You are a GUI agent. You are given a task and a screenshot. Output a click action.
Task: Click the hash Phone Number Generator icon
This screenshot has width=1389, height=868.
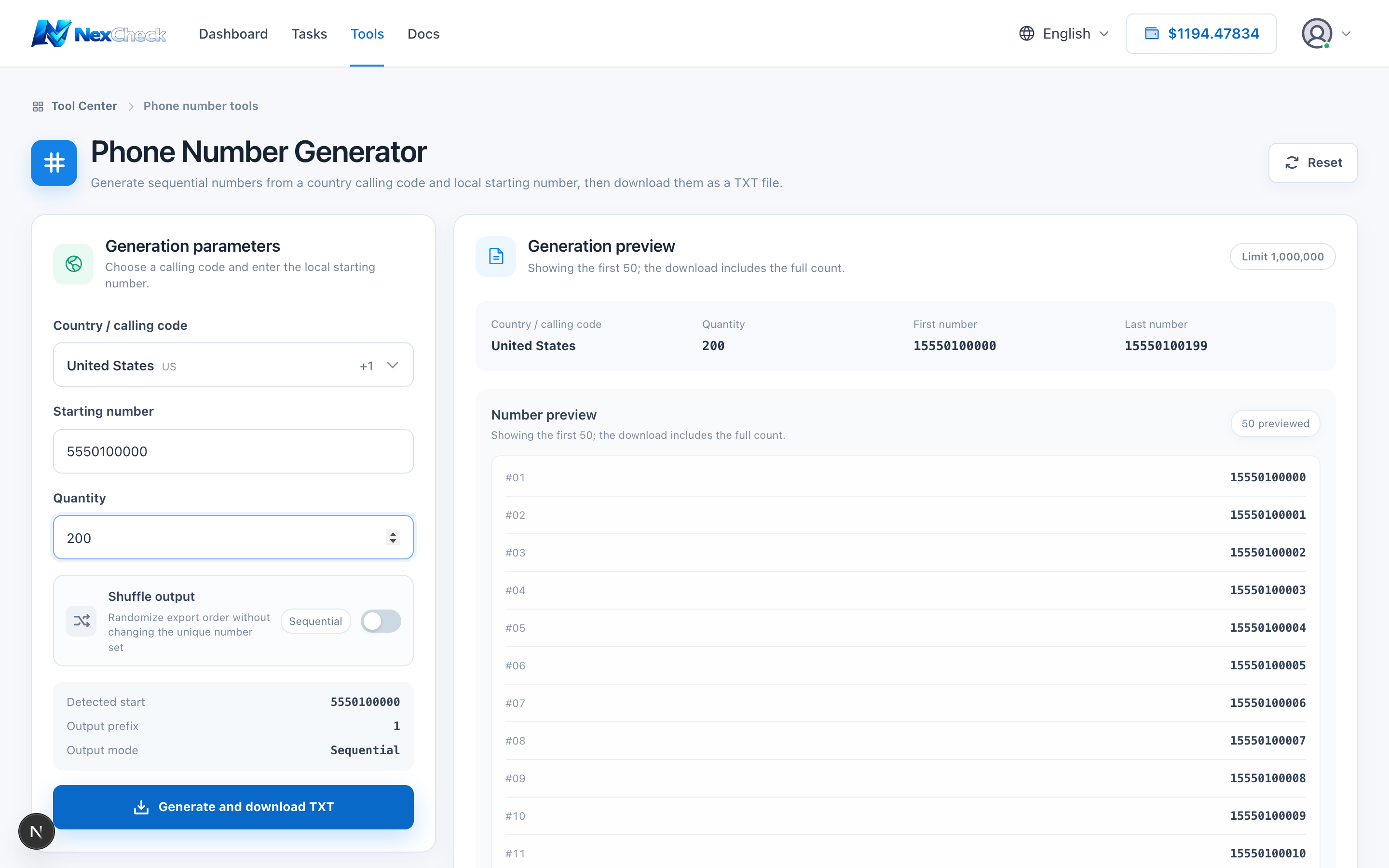click(54, 163)
